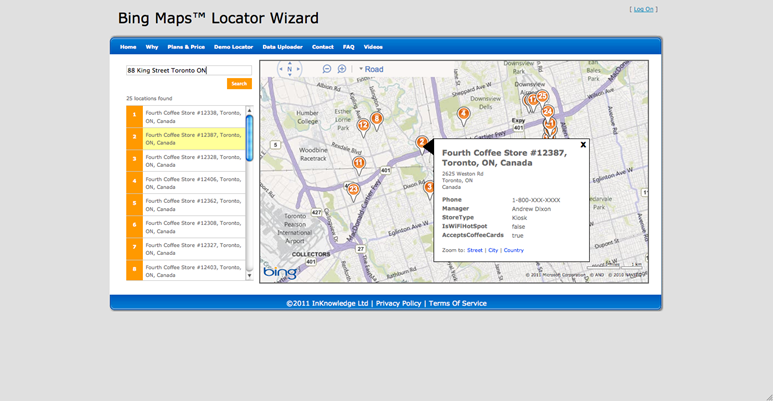Image resolution: width=773 pixels, height=401 pixels.
Task: Select map pushpin number 23
Action: (x=353, y=188)
